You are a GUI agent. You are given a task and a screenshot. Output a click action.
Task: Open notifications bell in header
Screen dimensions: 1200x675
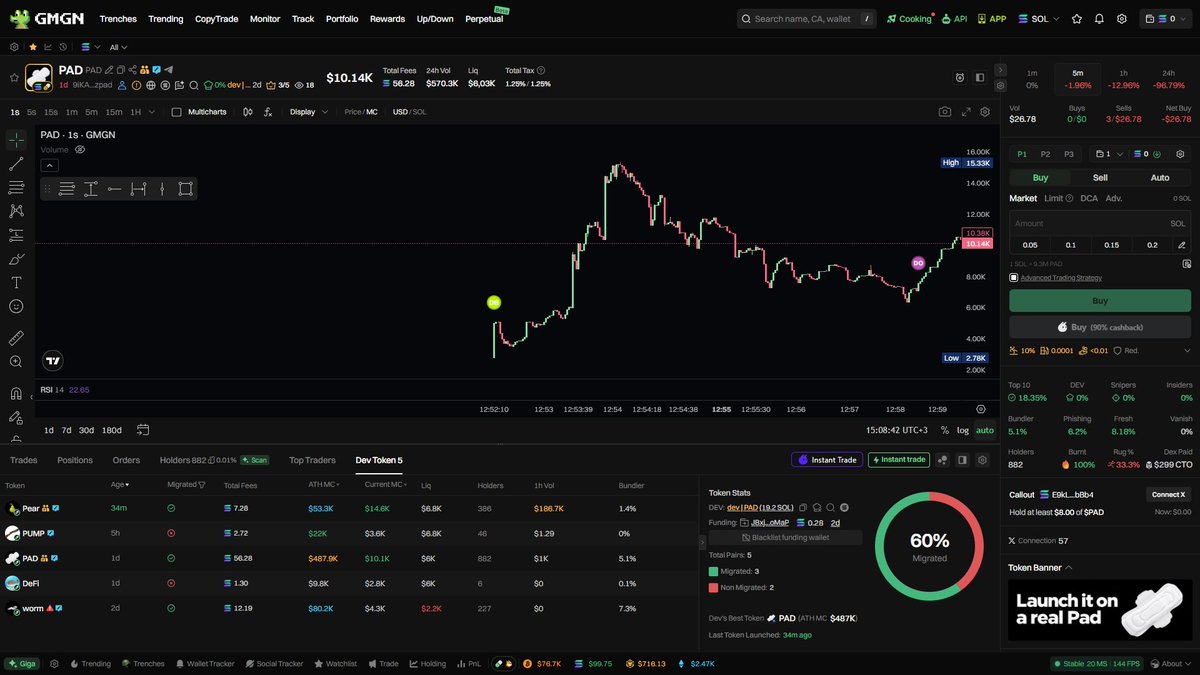(x=1099, y=19)
